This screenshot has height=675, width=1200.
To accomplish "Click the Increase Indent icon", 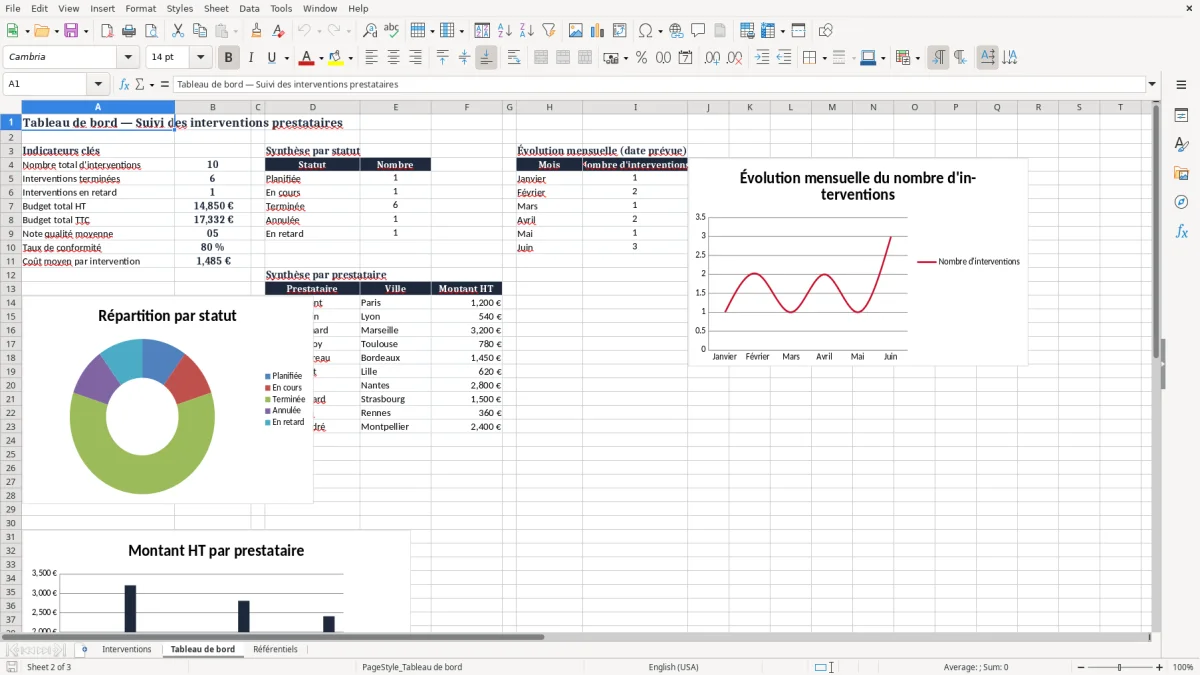I will coord(762,58).
